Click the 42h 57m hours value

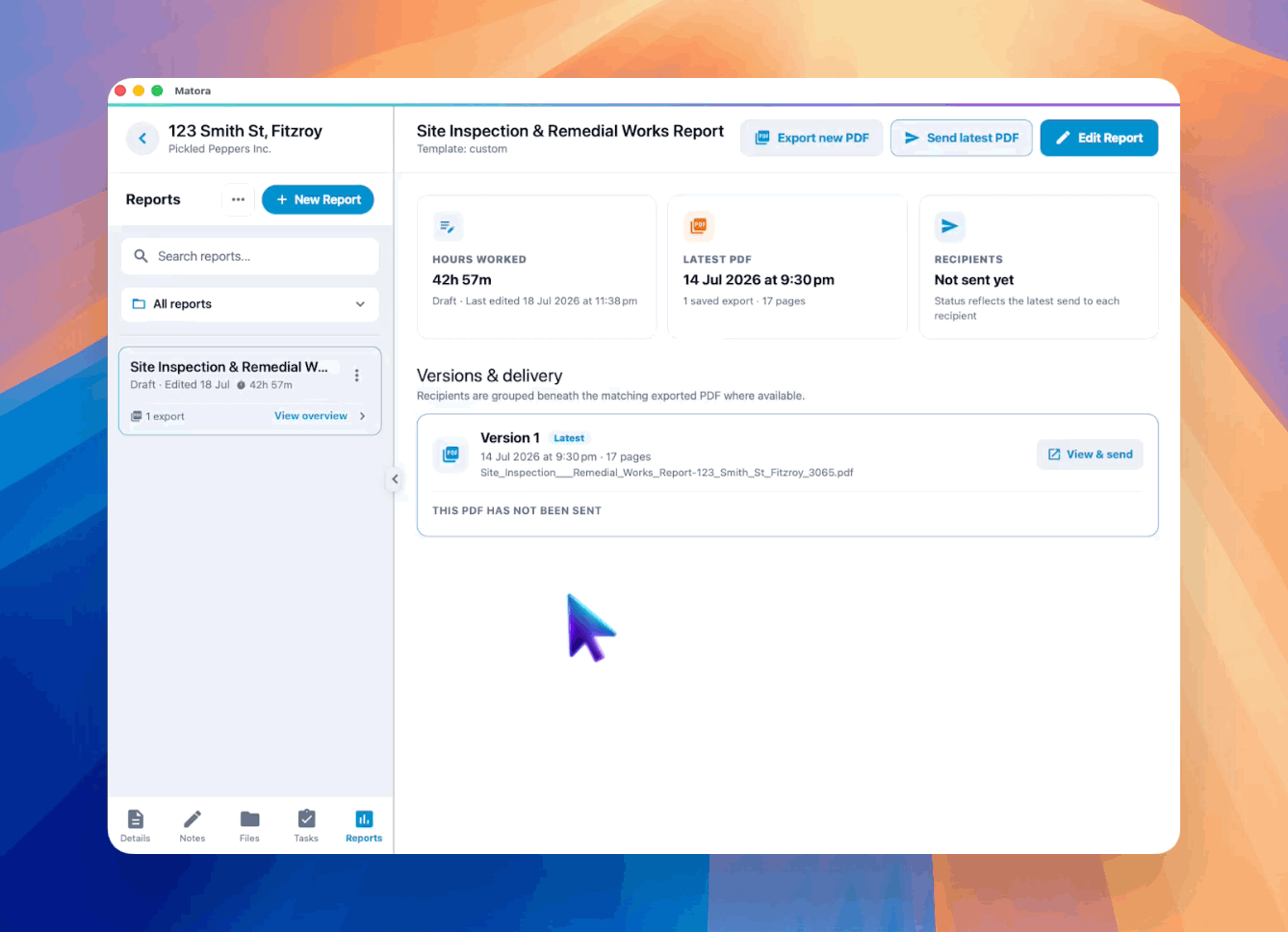pos(462,280)
